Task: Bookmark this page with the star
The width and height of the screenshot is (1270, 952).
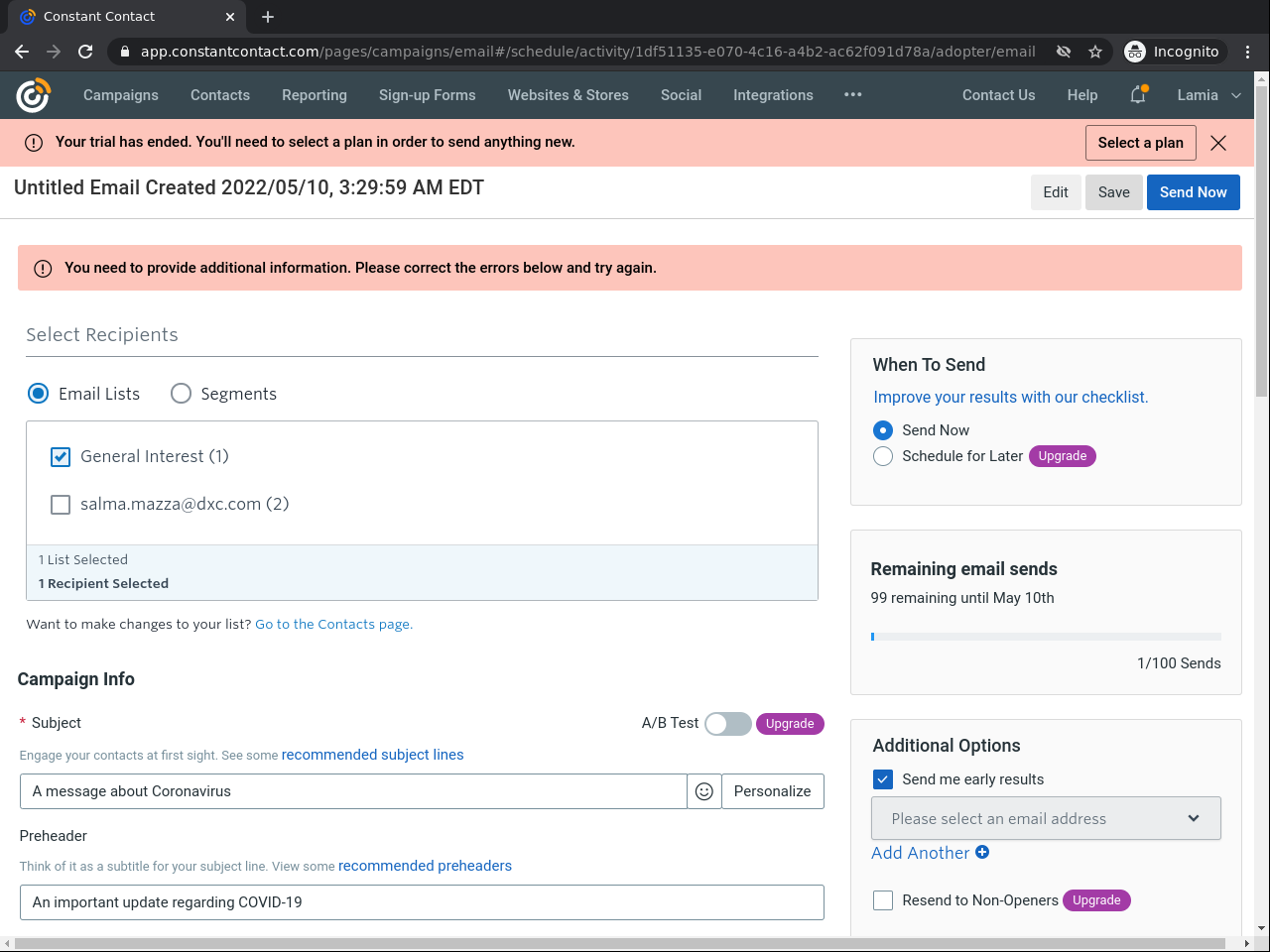Action: point(1095,52)
